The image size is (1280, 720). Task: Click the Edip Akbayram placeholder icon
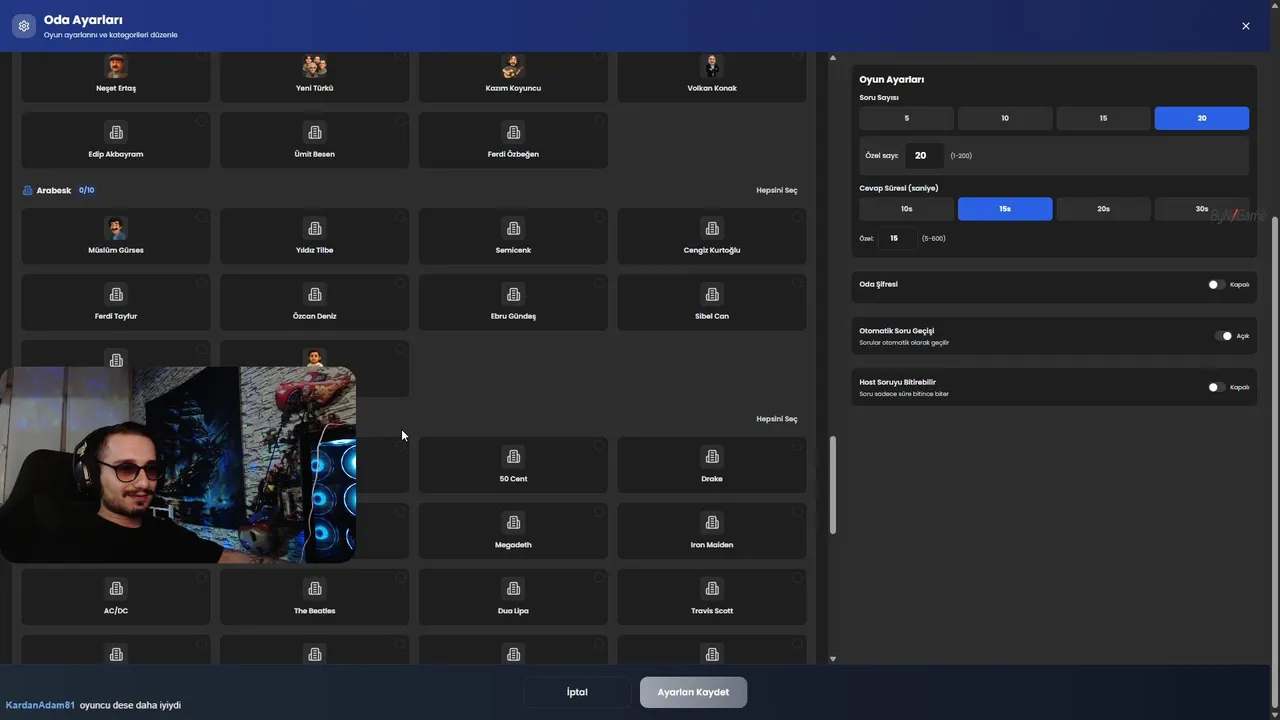tap(116, 132)
